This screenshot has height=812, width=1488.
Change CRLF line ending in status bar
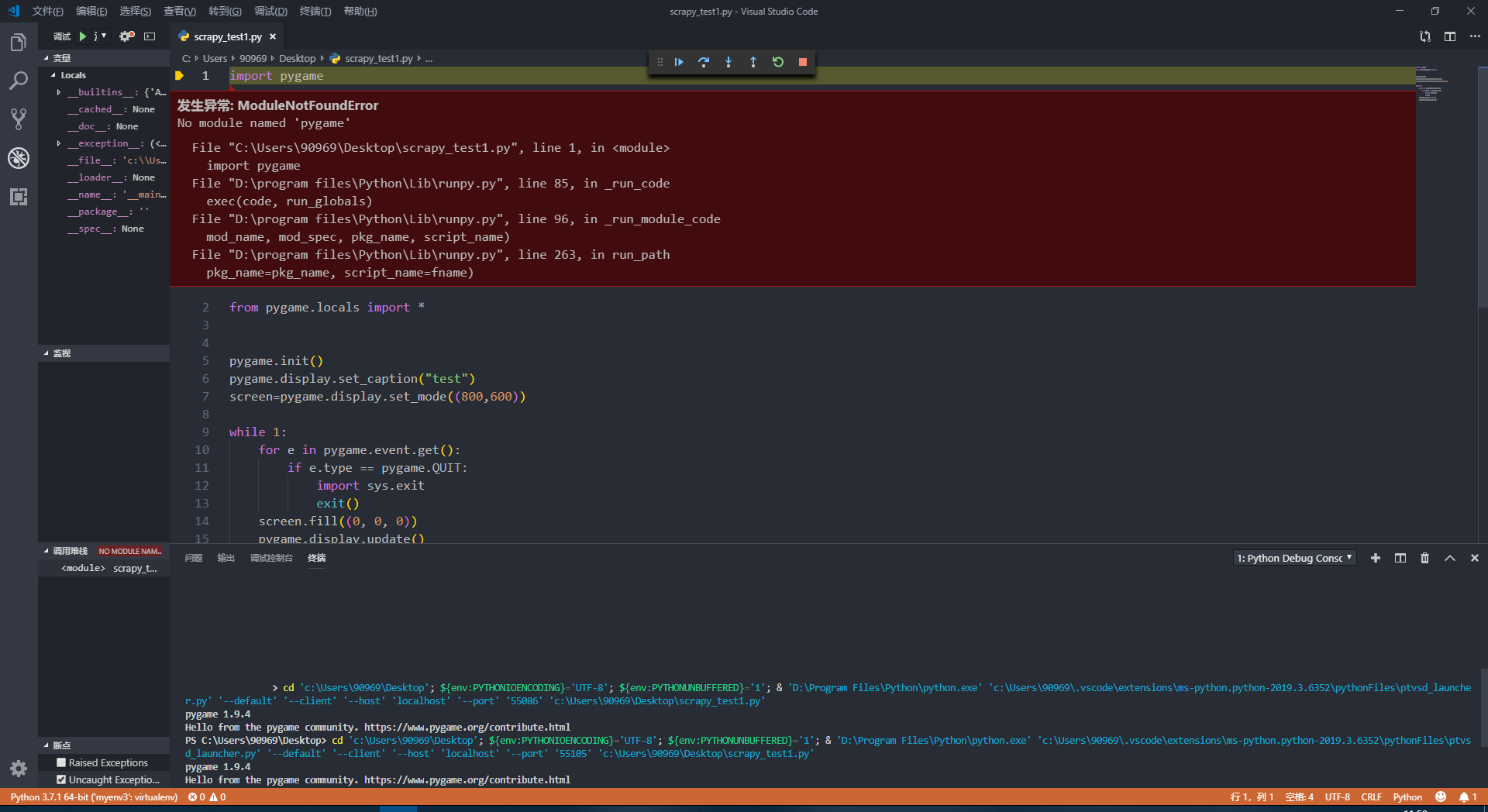(x=1371, y=797)
